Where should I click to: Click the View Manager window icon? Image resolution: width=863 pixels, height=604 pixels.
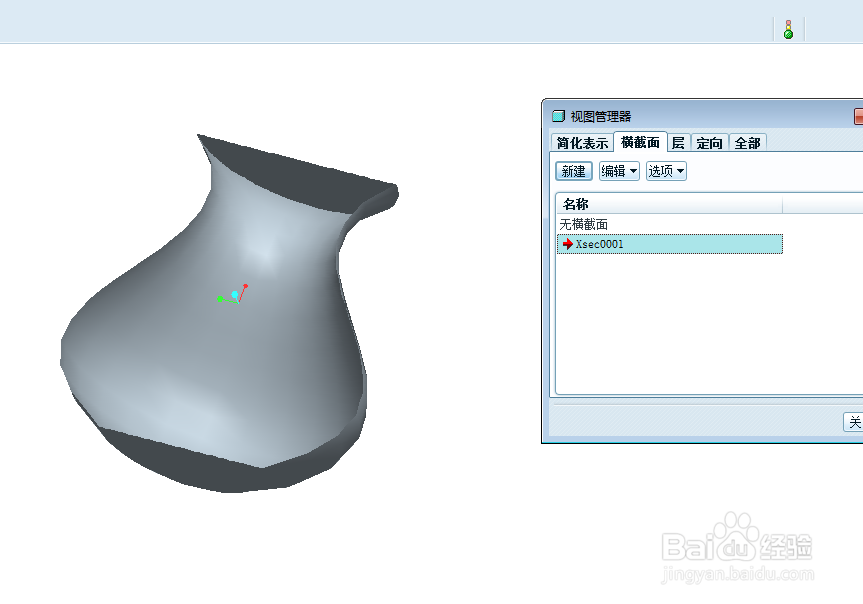[x=558, y=116]
